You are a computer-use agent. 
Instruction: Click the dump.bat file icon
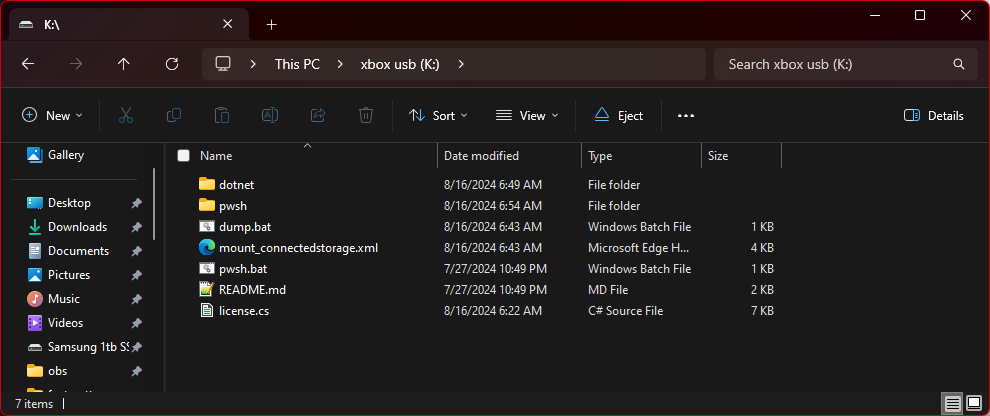(206, 226)
